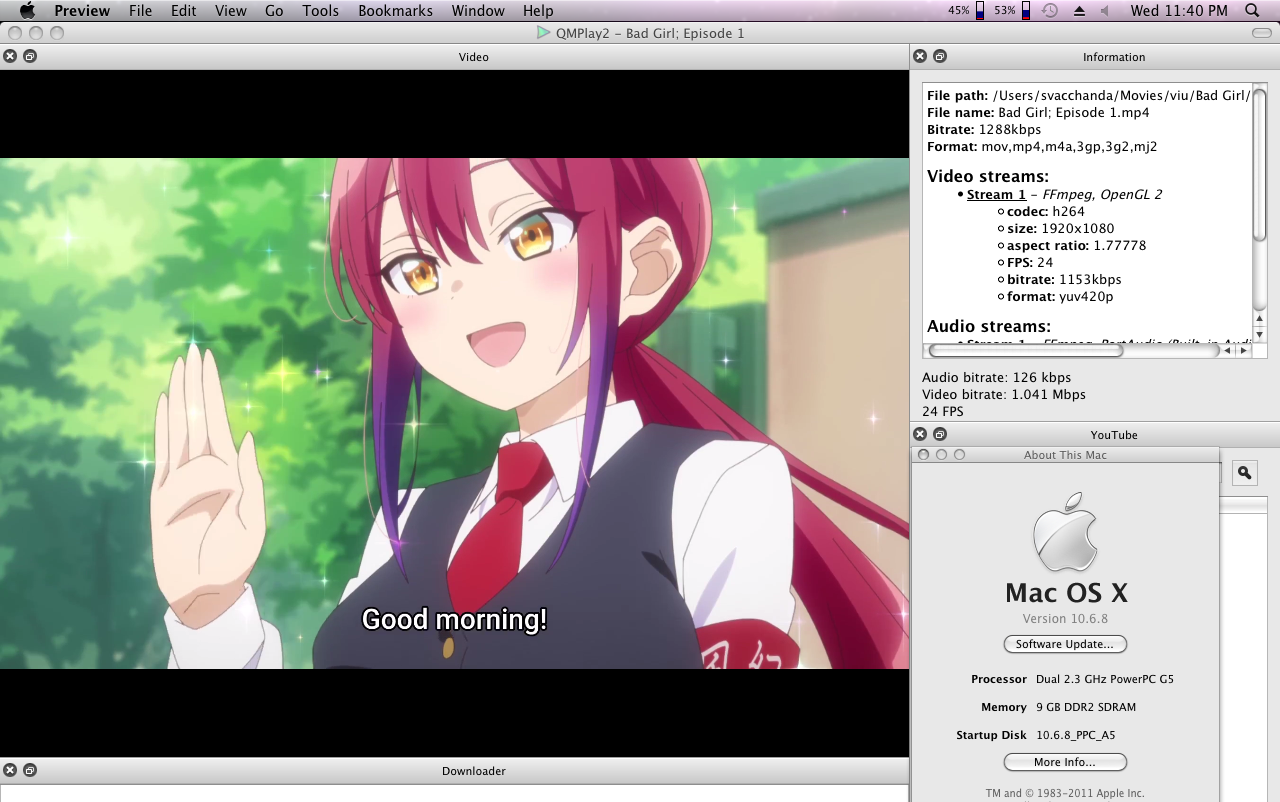Click the File name: Bad Girl; Episode 1.mp4 text

click(1038, 112)
